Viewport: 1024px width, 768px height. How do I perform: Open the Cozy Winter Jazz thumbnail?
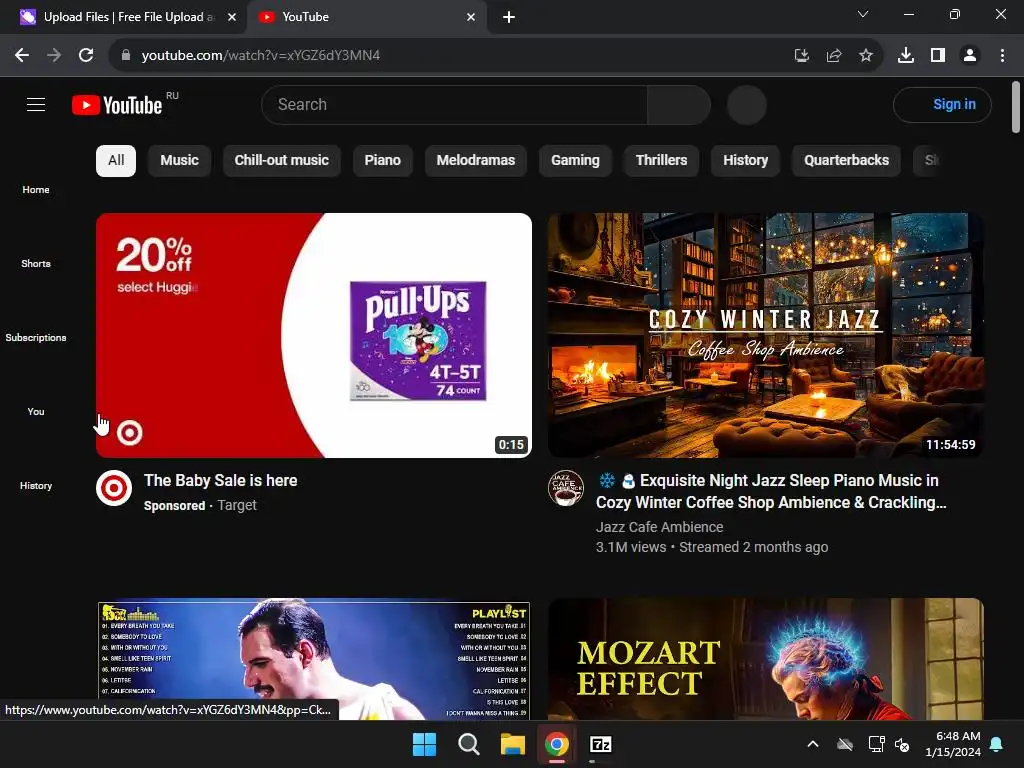pos(765,335)
